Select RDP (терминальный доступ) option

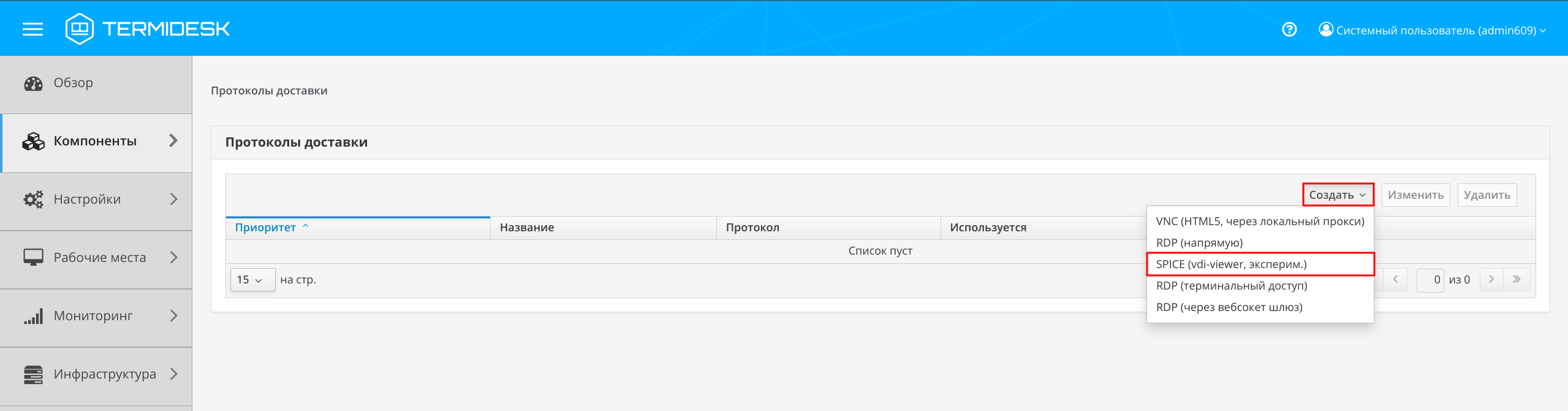pyautogui.click(x=1260, y=286)
